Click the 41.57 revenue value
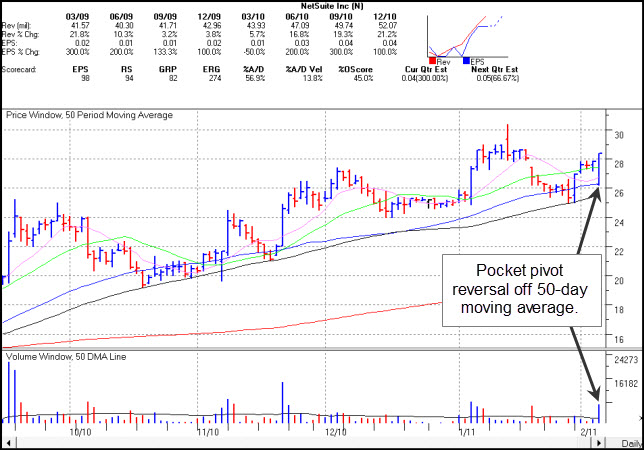 (80, 25)
